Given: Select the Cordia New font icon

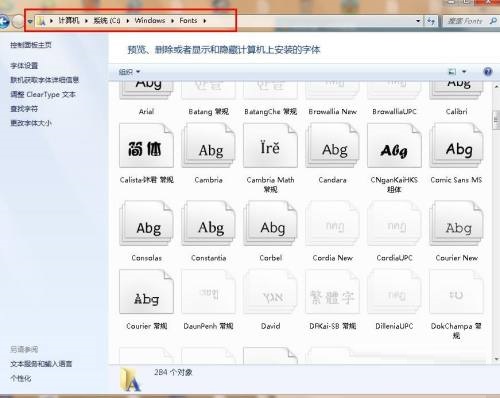Looking at the screenshot, I should coord(332,223).
